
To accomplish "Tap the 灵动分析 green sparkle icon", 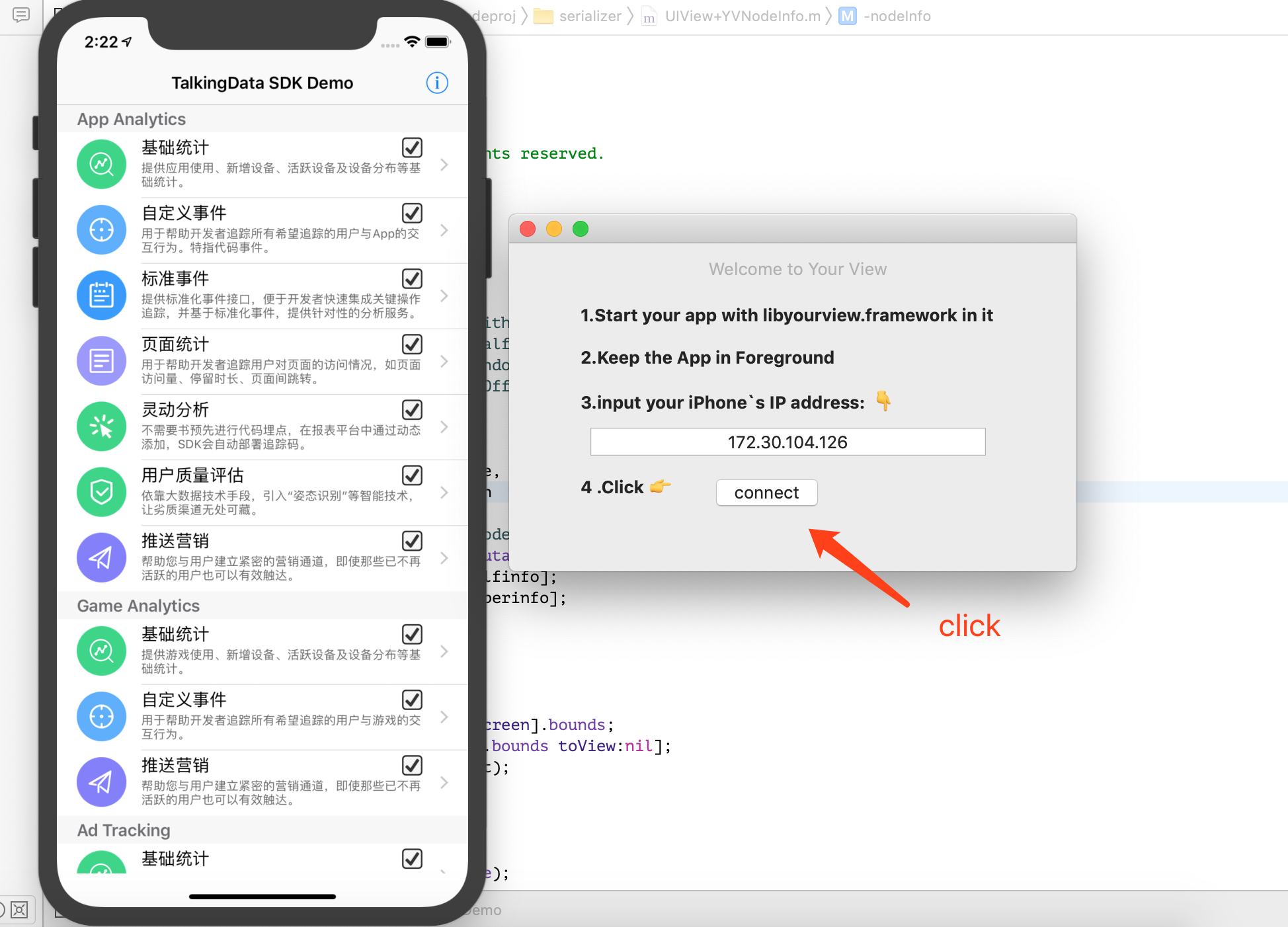I will tap(101, 426).
